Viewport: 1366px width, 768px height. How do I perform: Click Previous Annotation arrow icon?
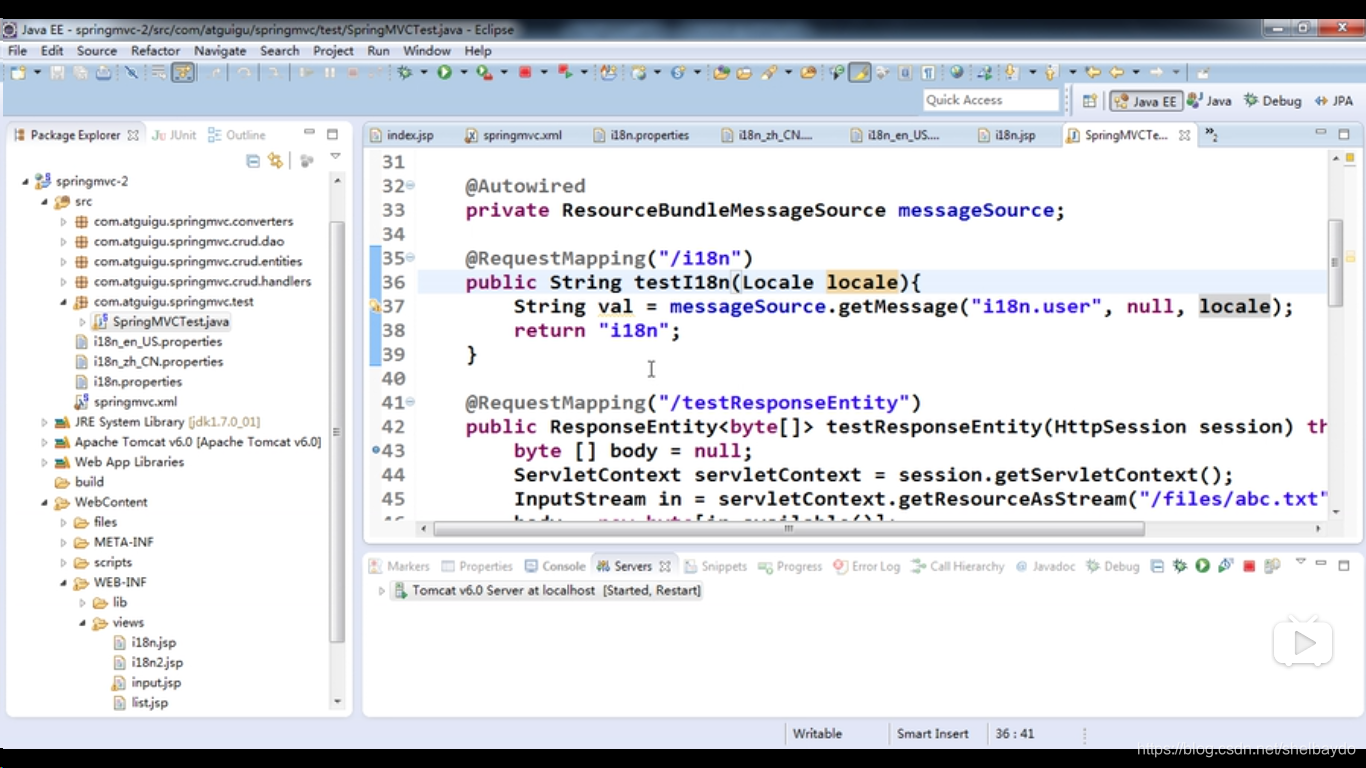coord(1050,72)
